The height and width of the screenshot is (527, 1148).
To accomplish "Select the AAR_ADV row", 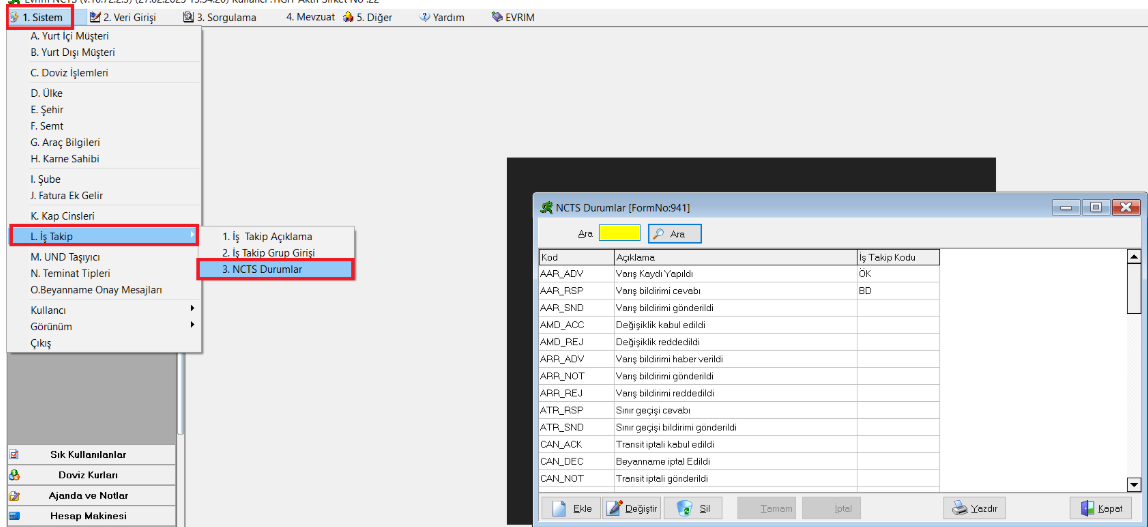I will click(739, 274).
